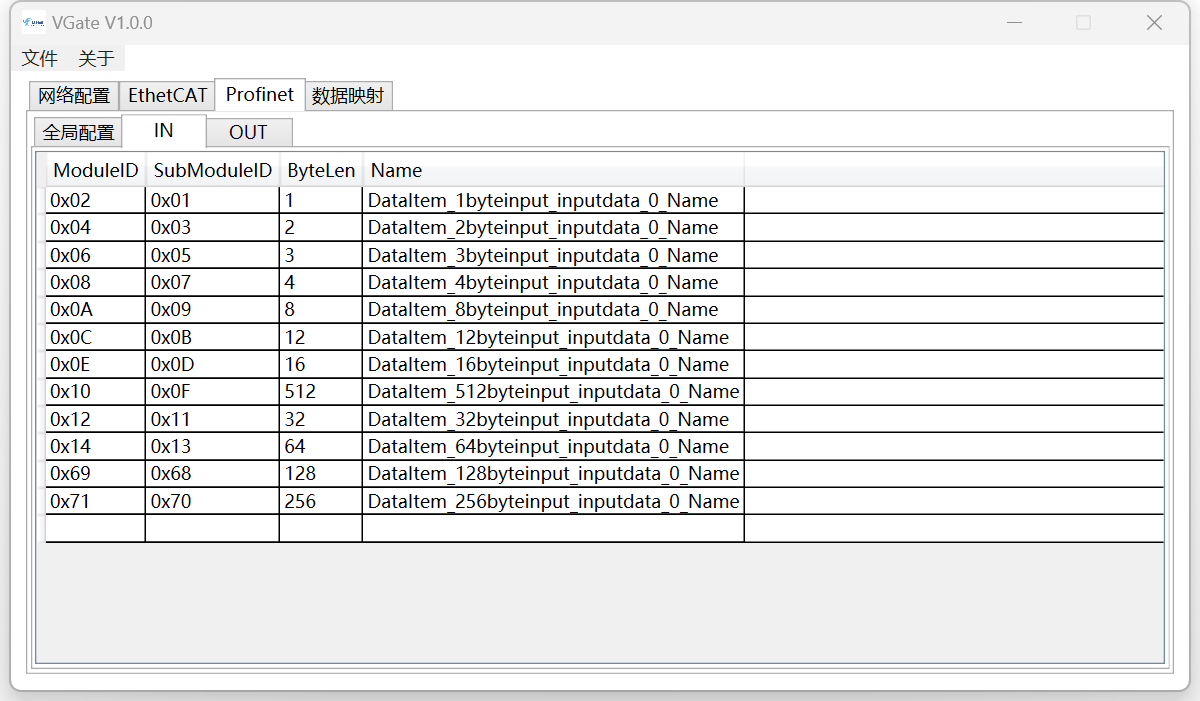Click the VGate app icon in title bar

(33, 23)
